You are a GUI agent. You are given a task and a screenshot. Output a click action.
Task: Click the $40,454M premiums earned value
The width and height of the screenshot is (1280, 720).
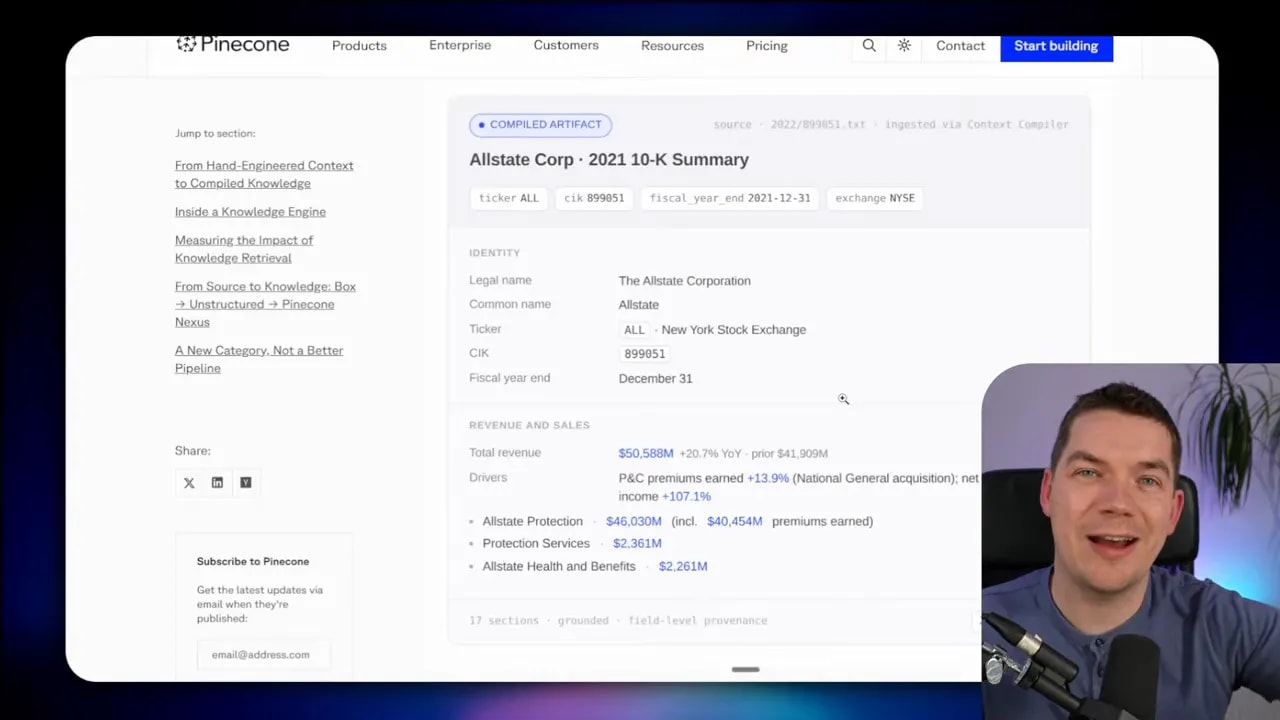(x=734, y=521)
